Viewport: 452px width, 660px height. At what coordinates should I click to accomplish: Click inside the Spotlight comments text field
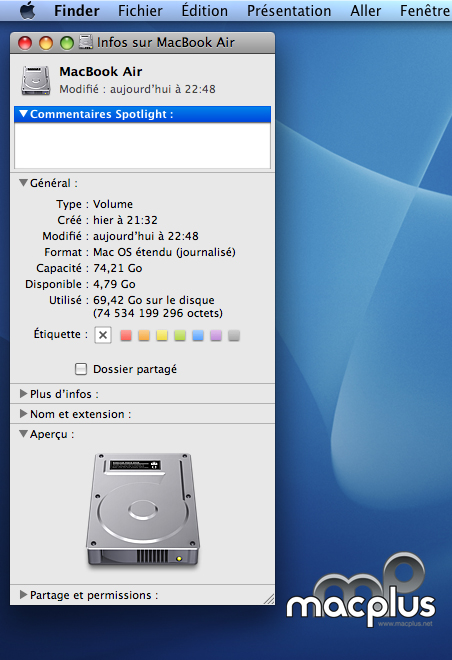tap(142, 146)
